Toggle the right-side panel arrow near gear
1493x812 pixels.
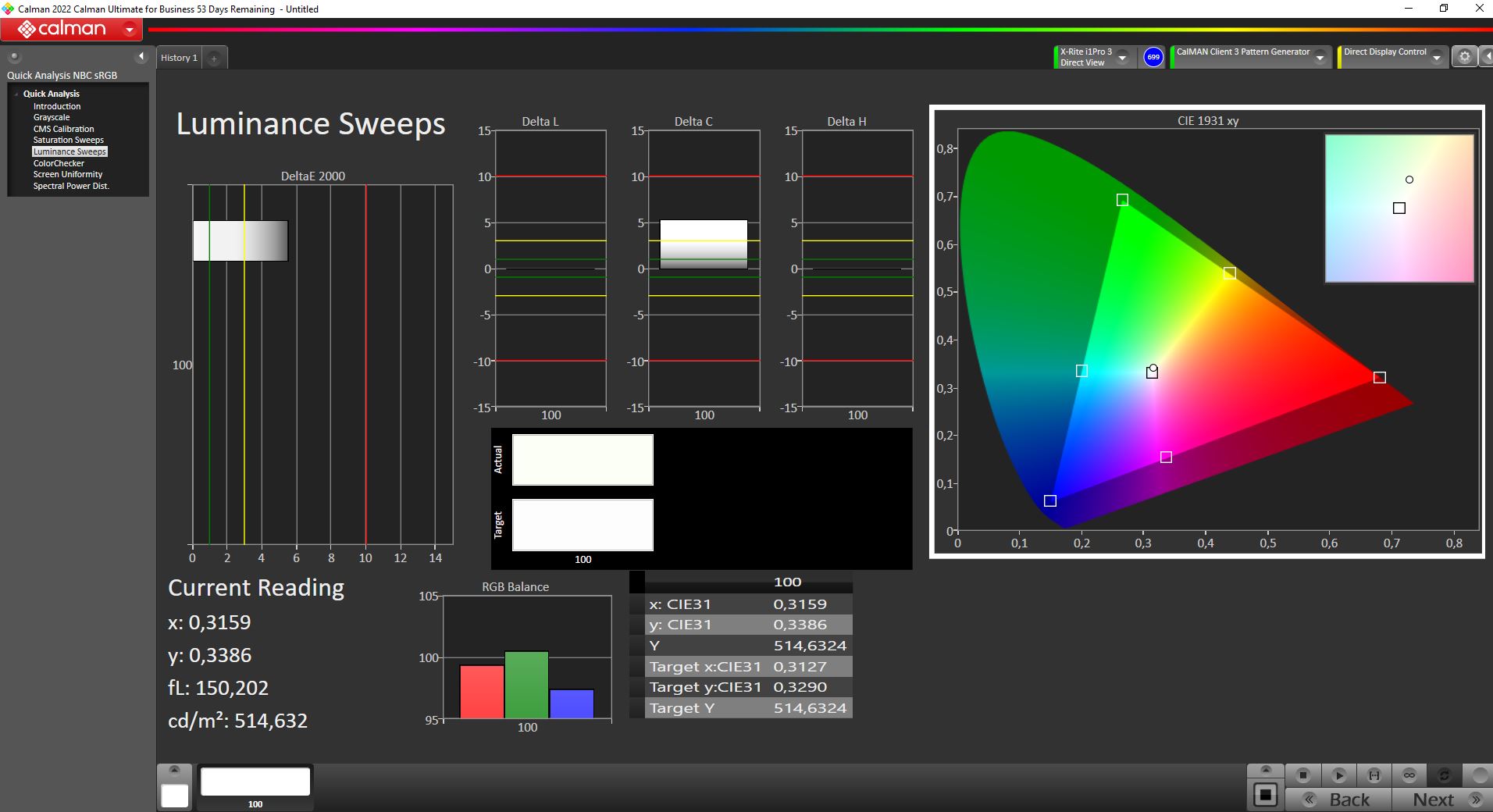pyautogui.click(x=1486, y=57)
